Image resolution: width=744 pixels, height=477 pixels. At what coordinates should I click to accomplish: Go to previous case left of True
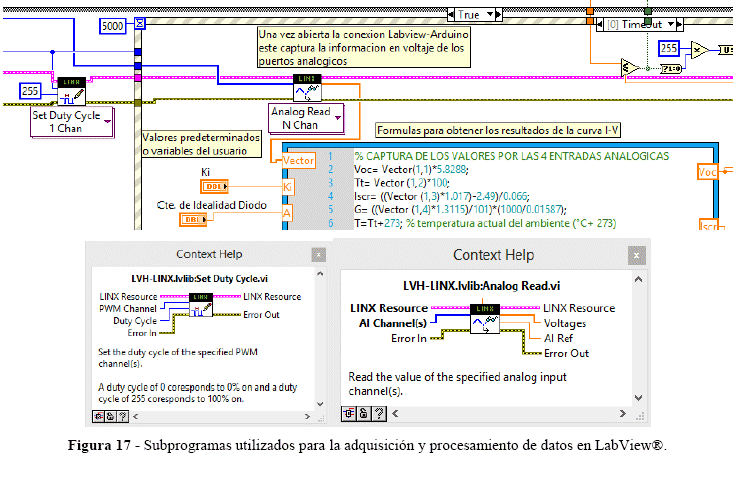point(451,15)
